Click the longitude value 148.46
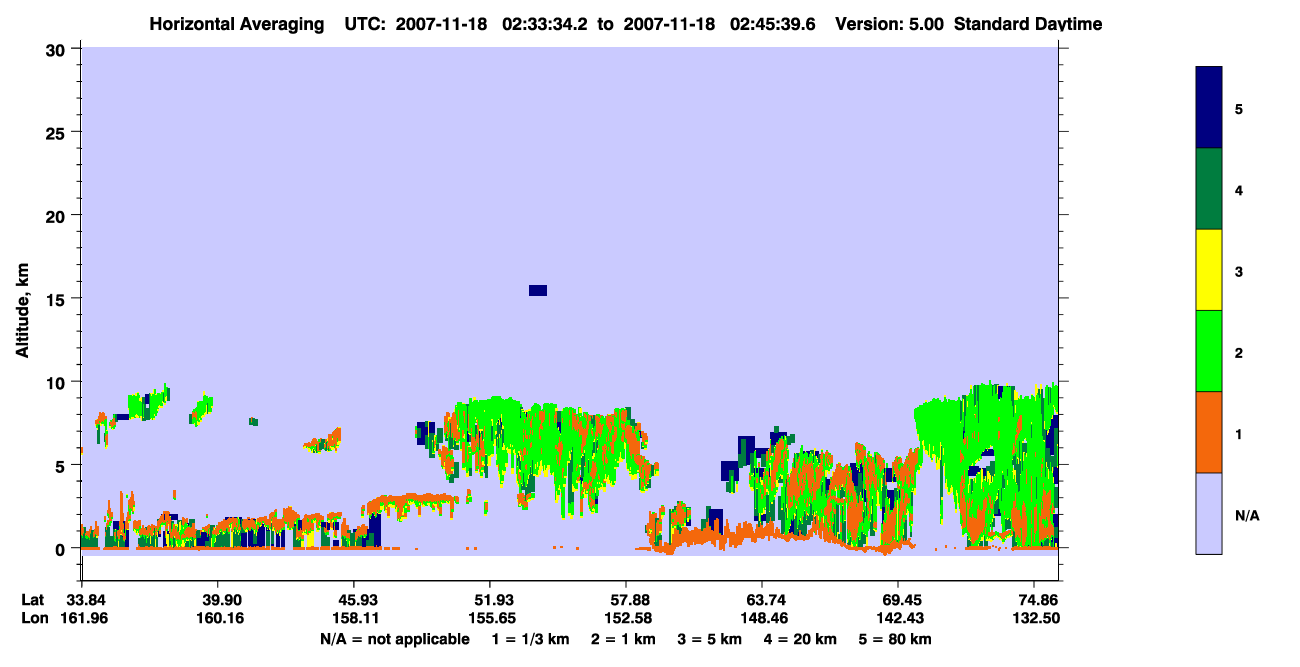1300x667 pixels. point(762,618)
